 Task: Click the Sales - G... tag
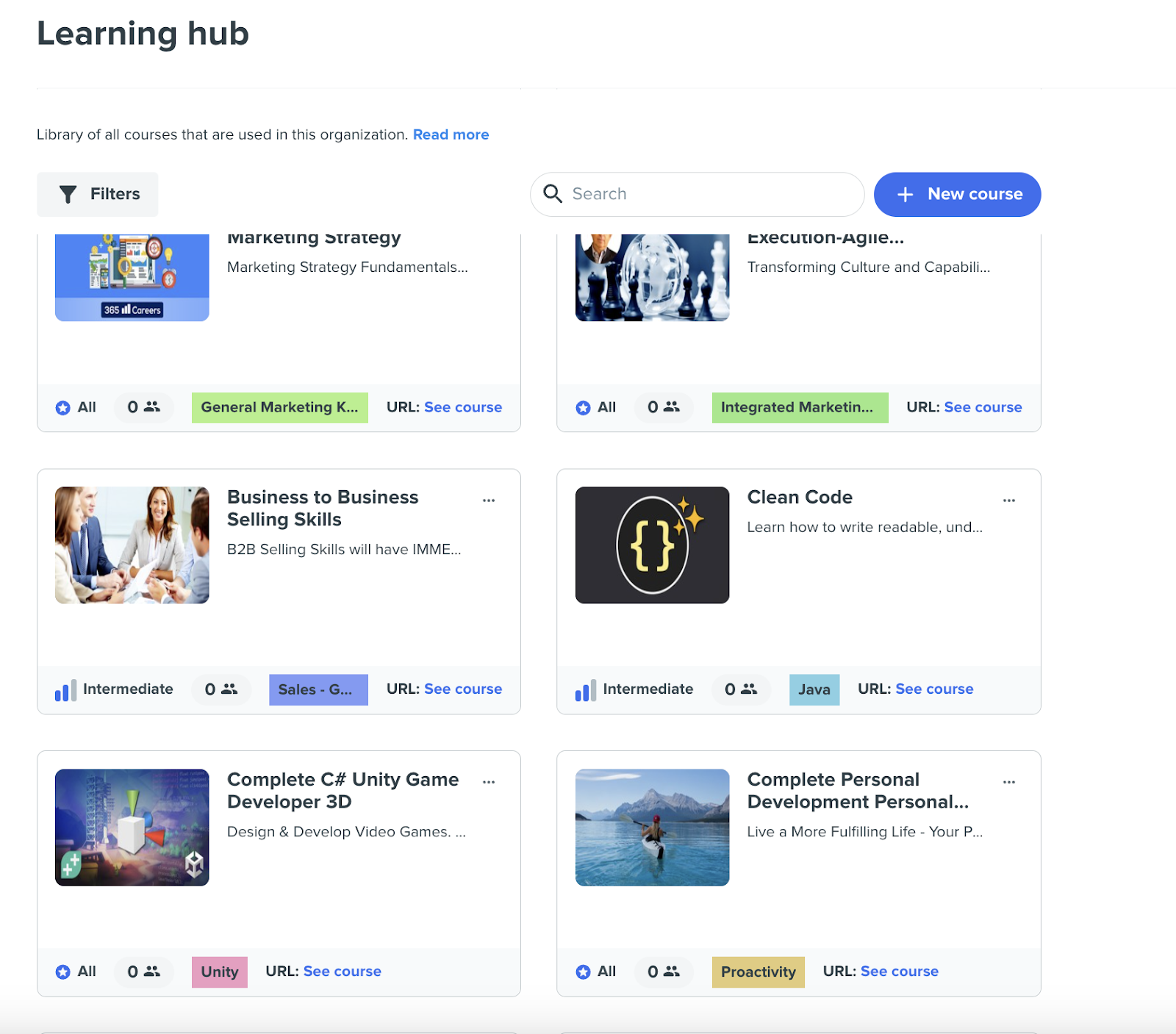(x=318, y=689)
